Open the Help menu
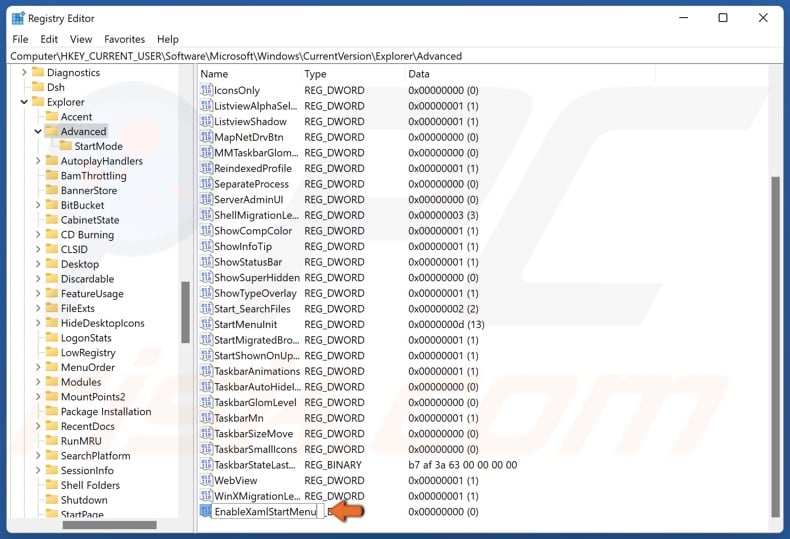Viewport: 790px width, 539px height. (168, 39)
